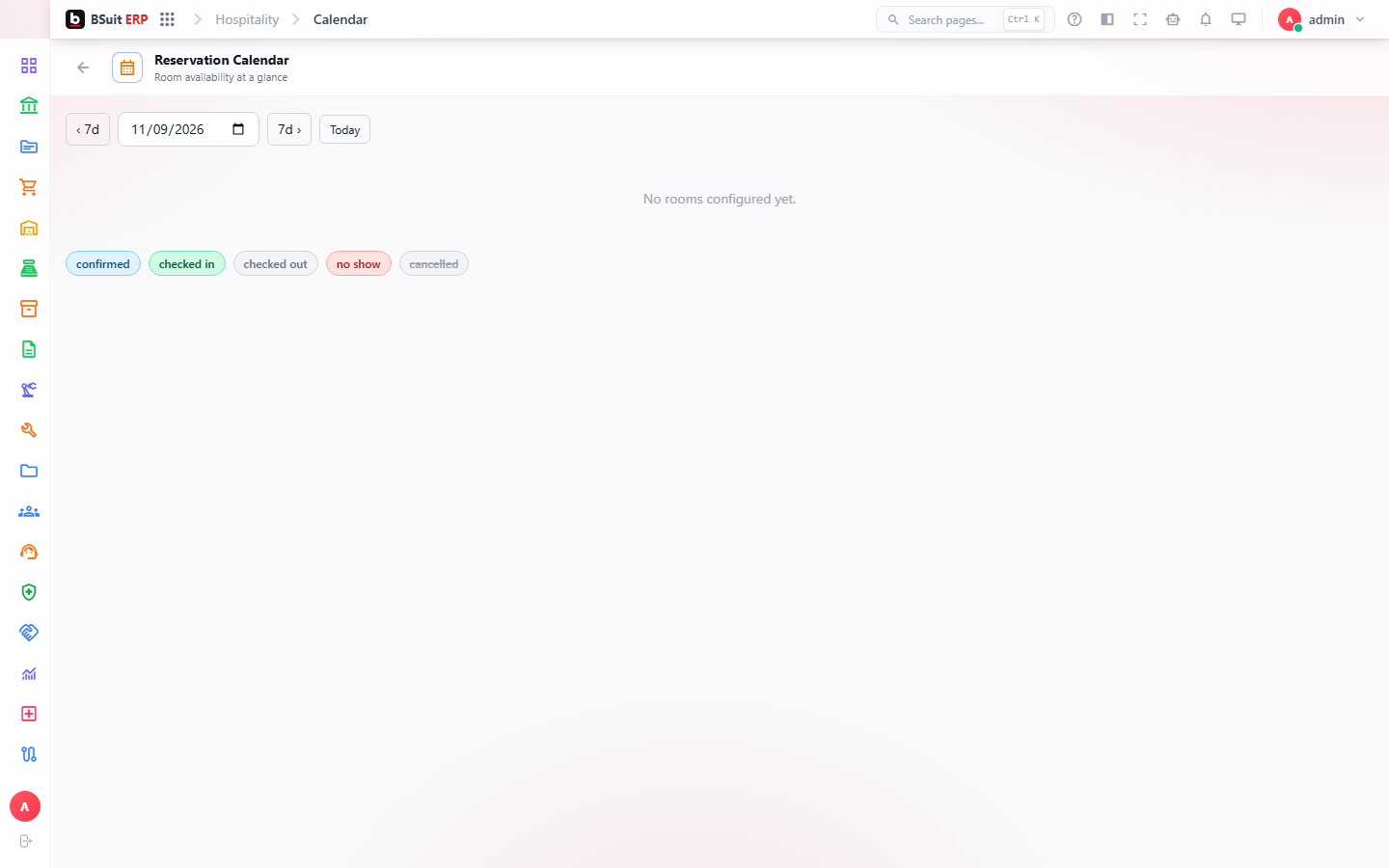Open the warehouse module icon
The height and width of the screenshot is (868, 1389).
pyautogui.click(x=29, y=228)
